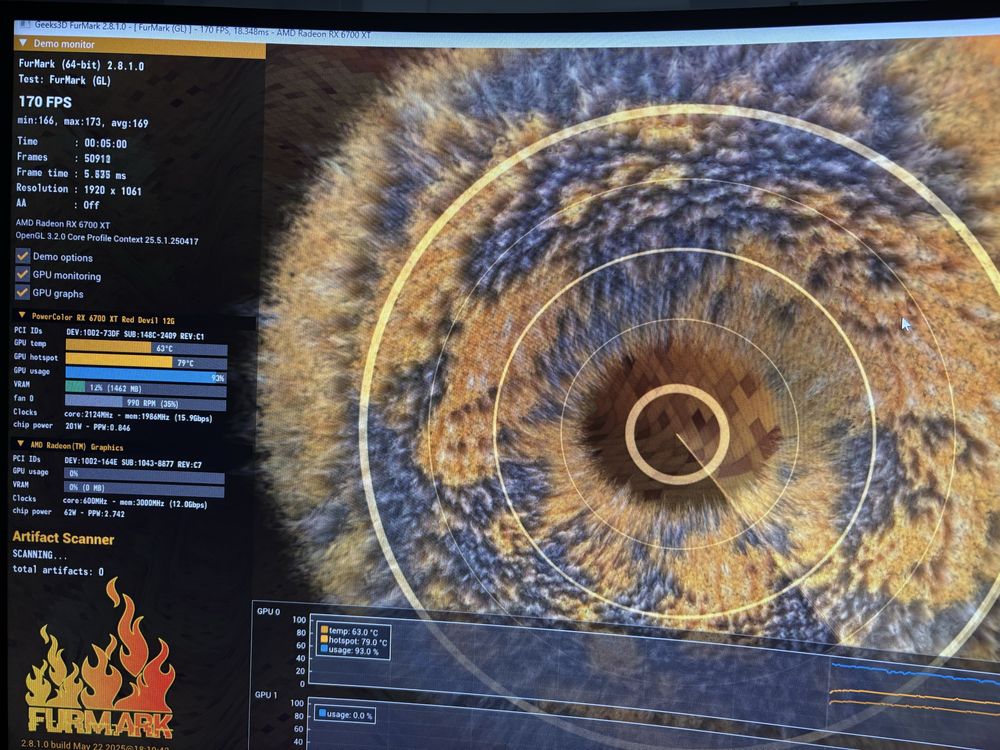The height and width of the screenshot is (750, 1000).
Task: Toggle the Demo options checkbox
Action: click(22, 256)
